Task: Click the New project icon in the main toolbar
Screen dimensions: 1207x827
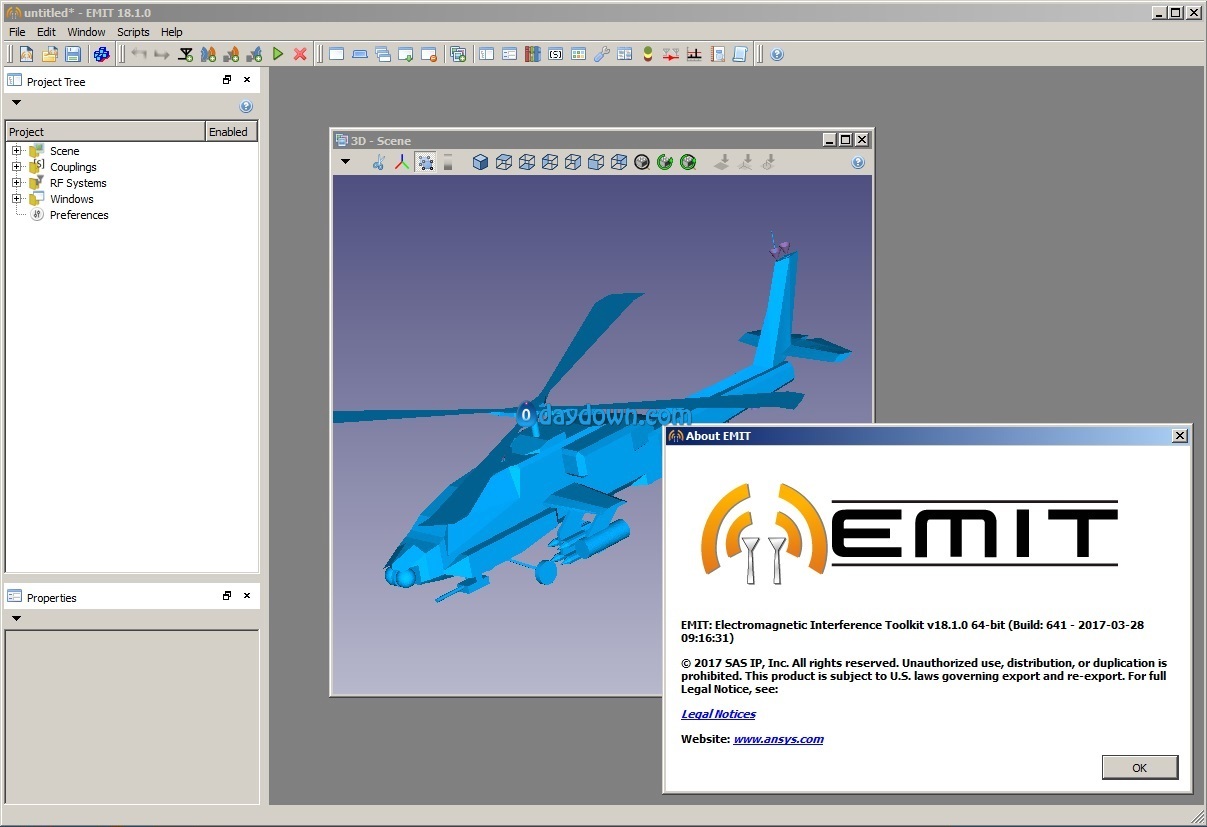Action: [x=26, y=54]
